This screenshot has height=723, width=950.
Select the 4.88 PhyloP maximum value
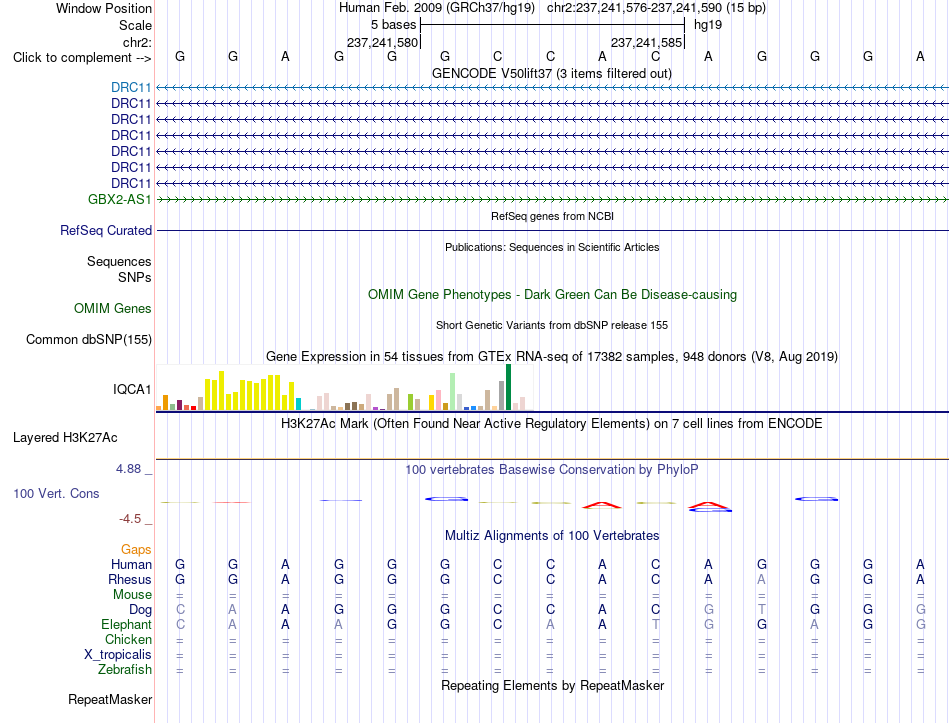[x=128, y=469]
